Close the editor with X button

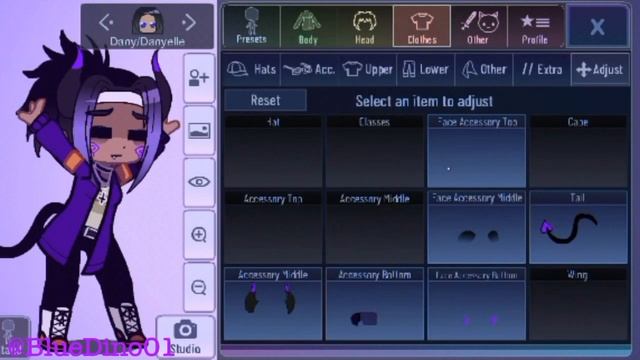(597, 27)
